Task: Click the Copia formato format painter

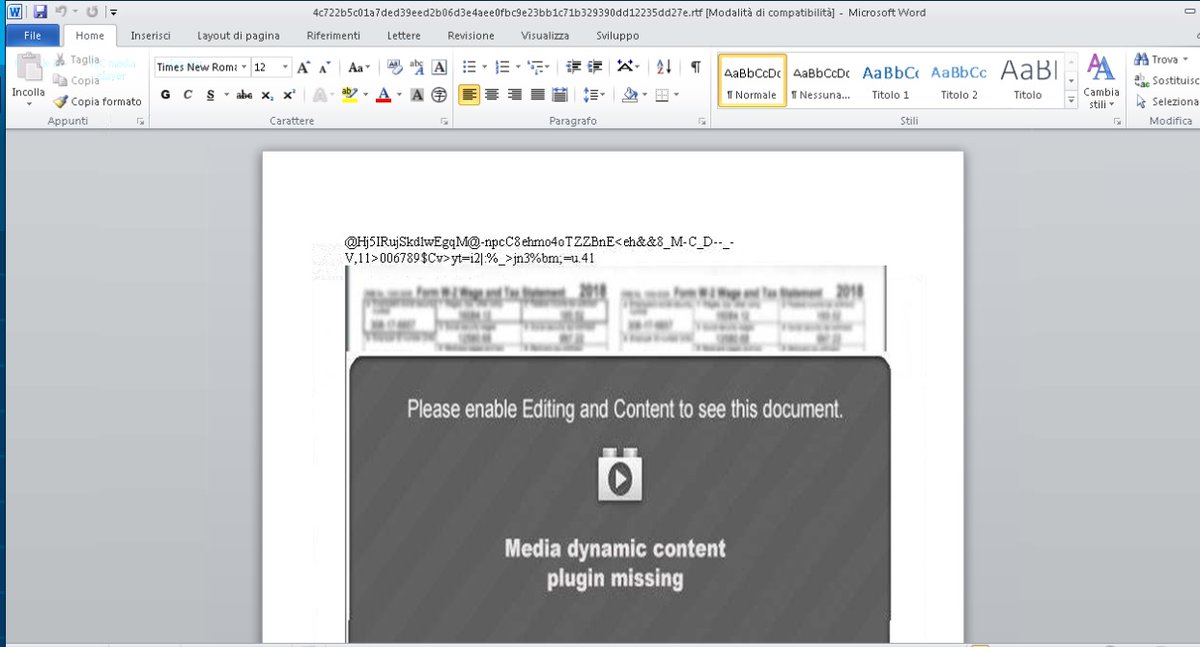Action: (97, 101)
